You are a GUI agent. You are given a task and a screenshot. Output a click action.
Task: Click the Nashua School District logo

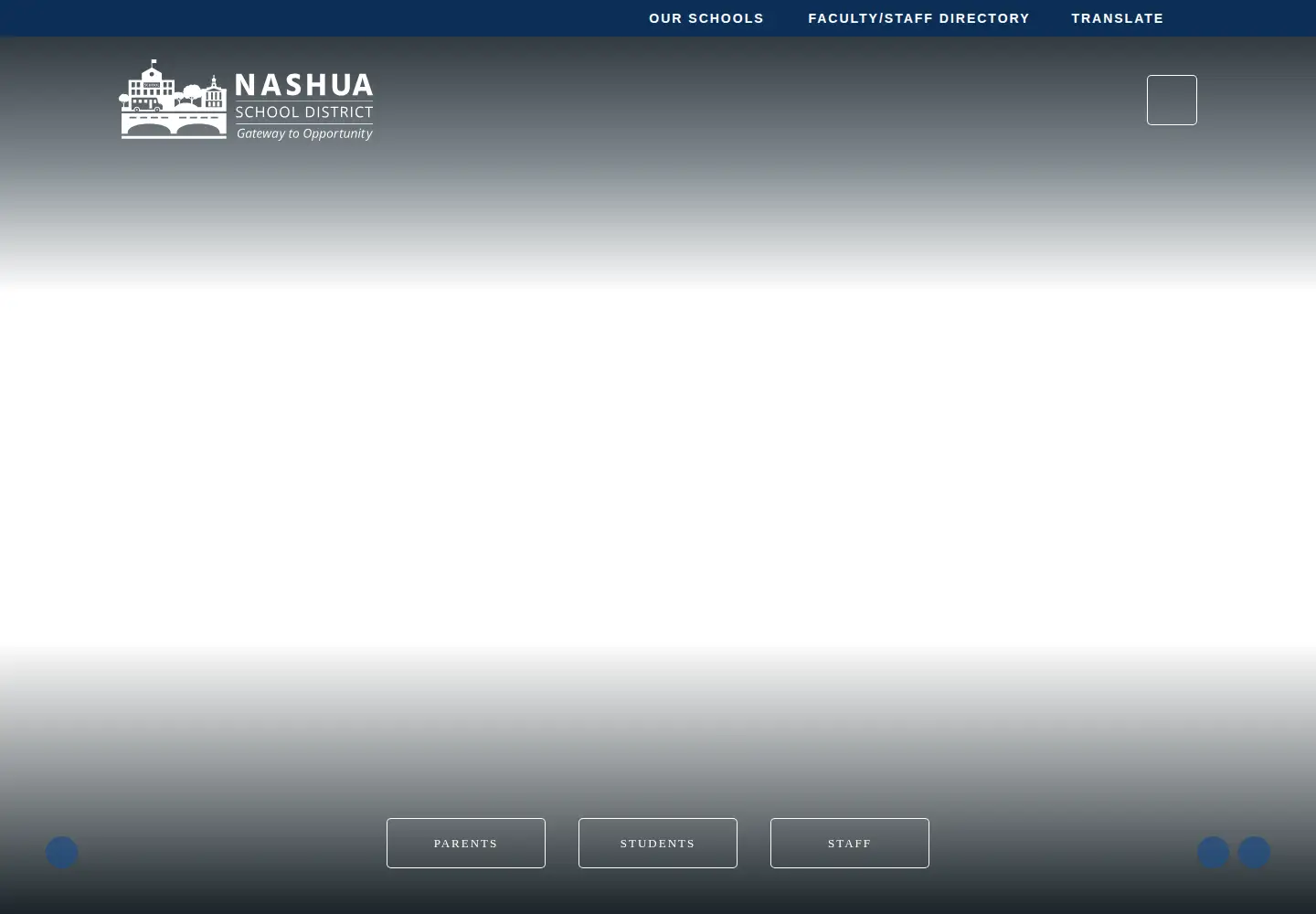pos(247,100)
